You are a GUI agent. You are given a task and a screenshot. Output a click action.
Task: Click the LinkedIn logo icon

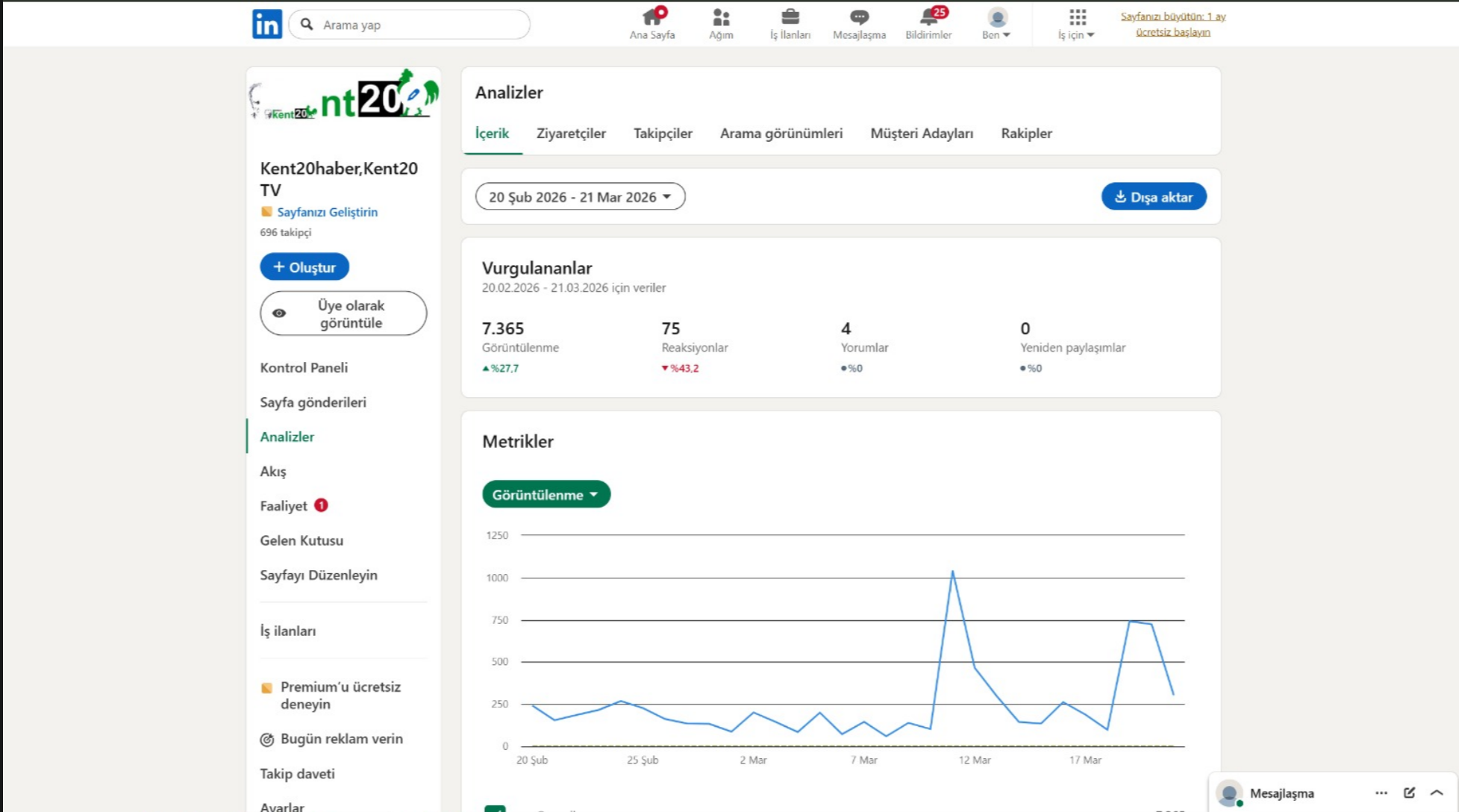click(266, 24)
